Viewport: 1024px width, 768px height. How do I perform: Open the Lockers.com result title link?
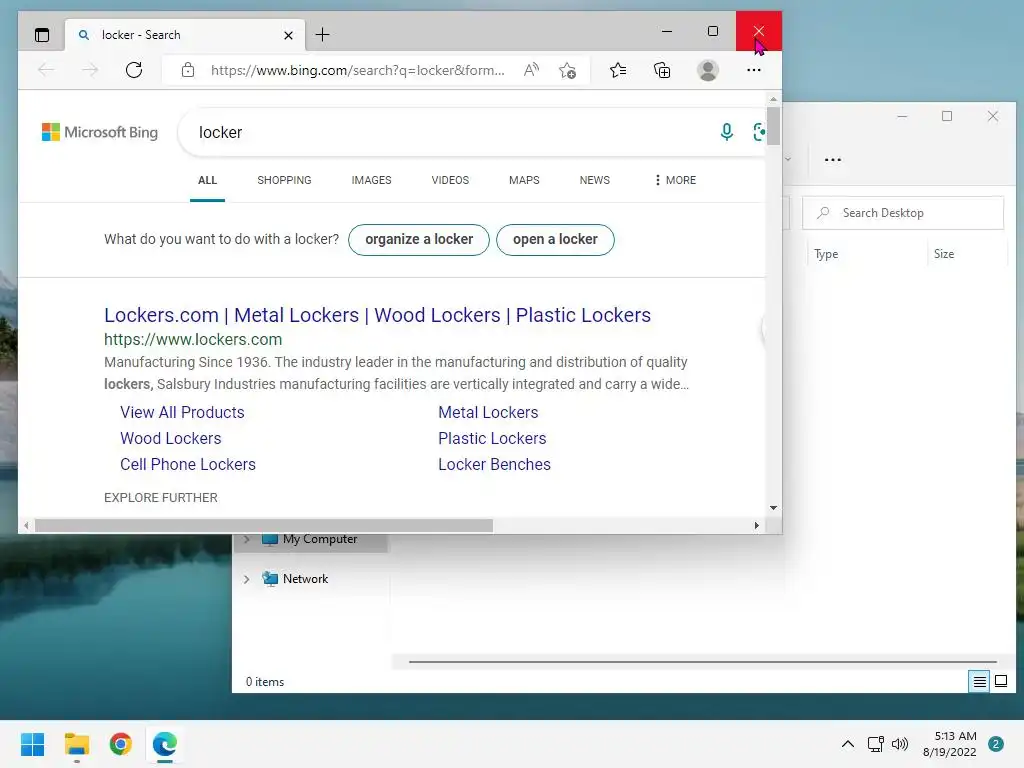377,315
